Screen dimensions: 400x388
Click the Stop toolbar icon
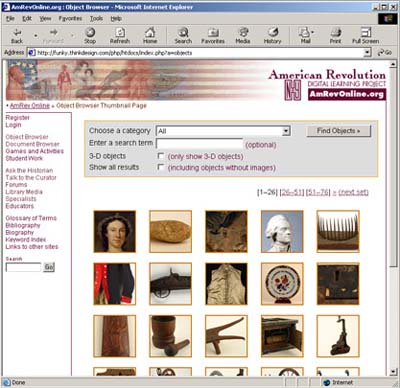[x=90, y=36]
